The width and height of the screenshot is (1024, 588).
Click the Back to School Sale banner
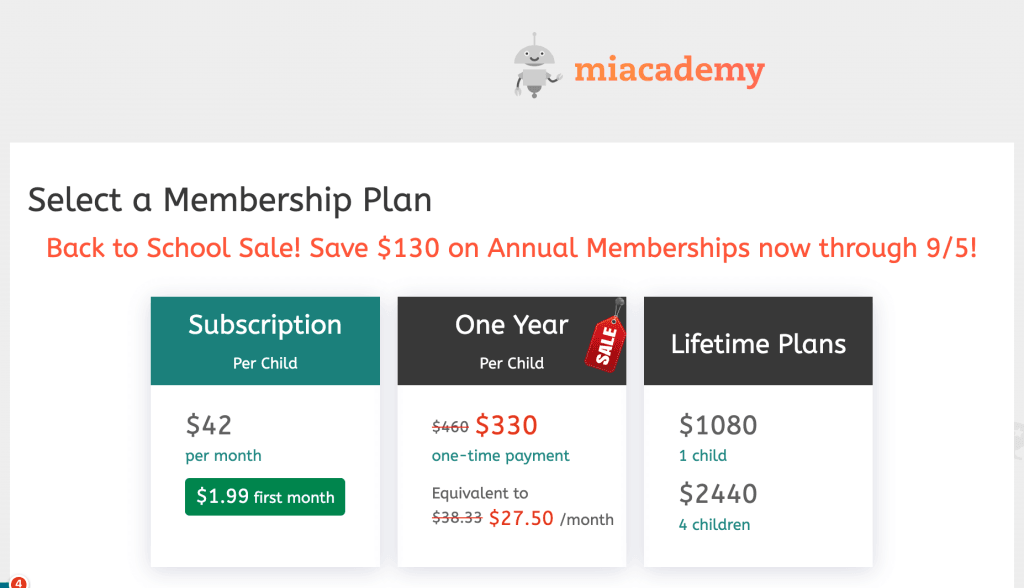(512, 248)
